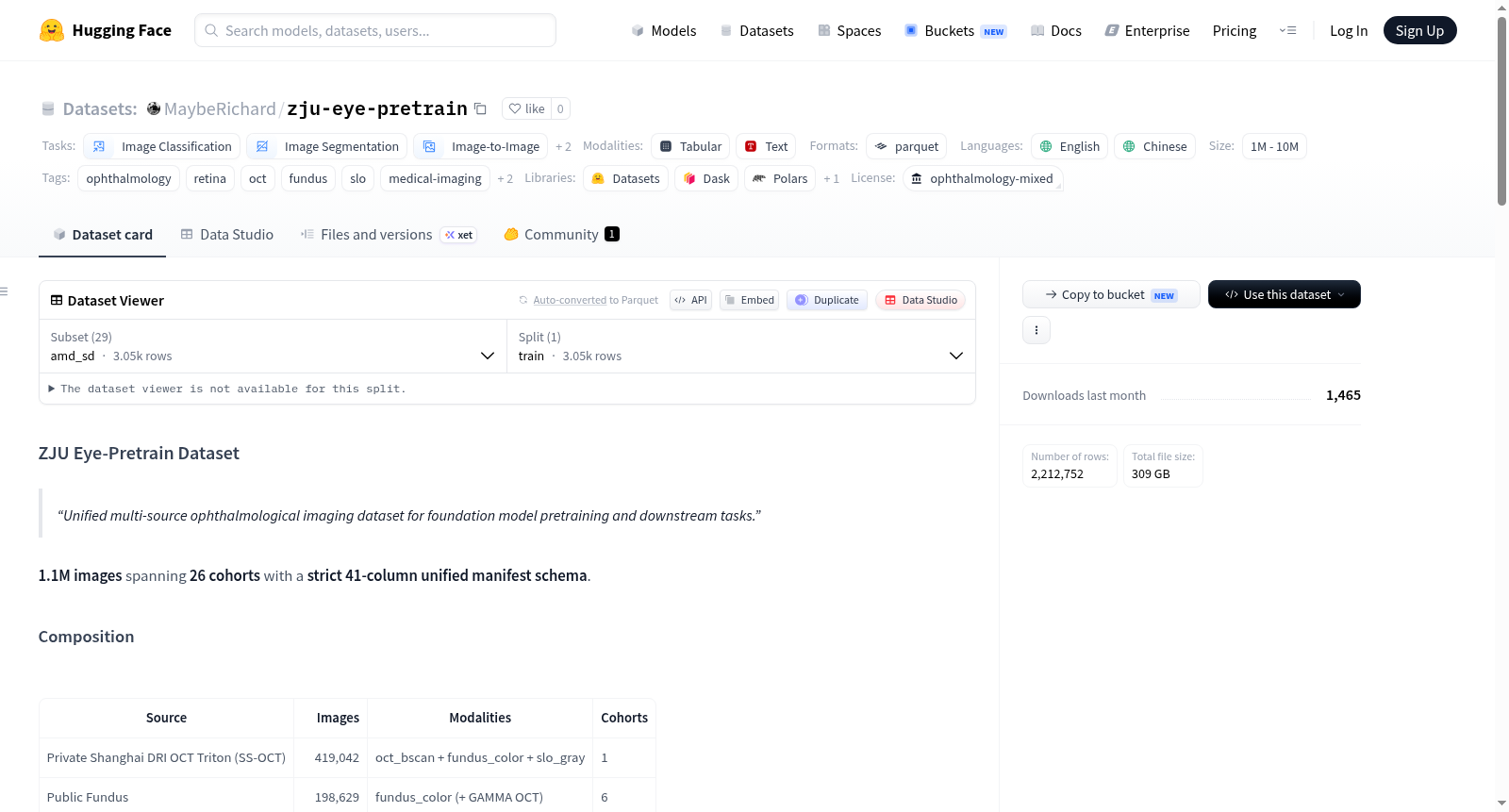Image resolution: width=1509 pixels, height=812 pixels.
Task: Click the heart like button
Action: (526, 108)
